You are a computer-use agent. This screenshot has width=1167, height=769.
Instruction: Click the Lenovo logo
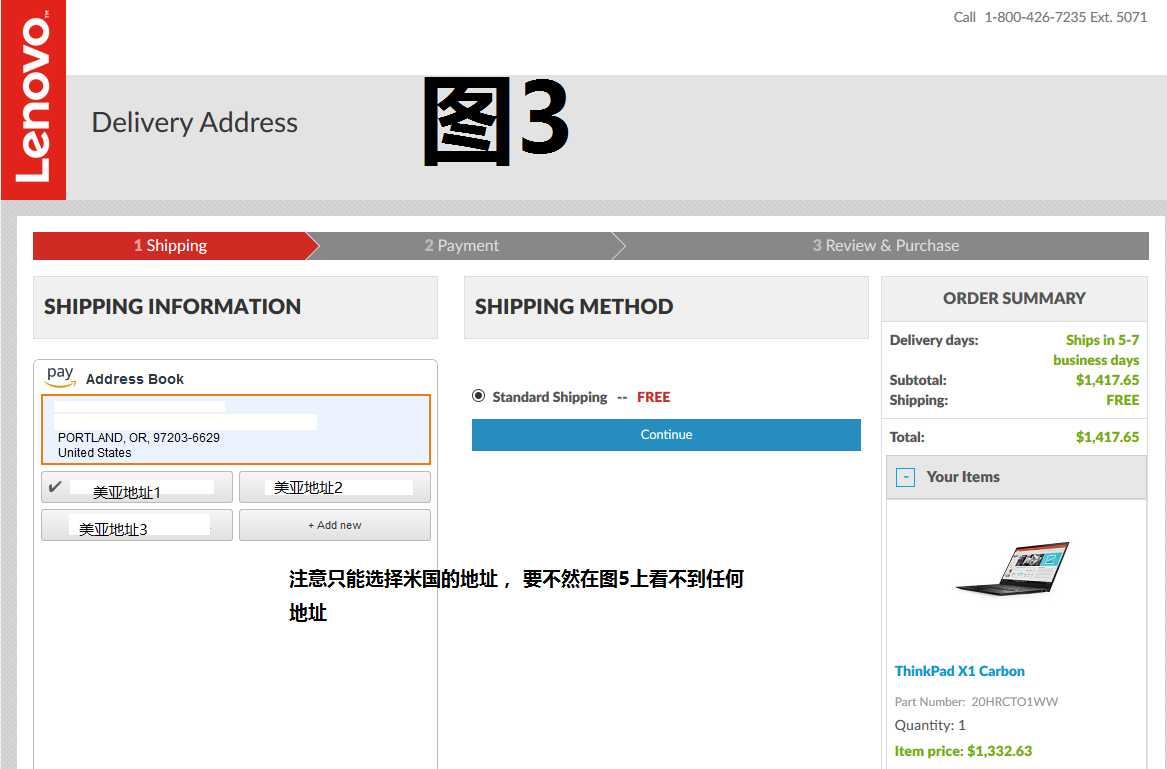pyautogui.click(x=33, y=100)
